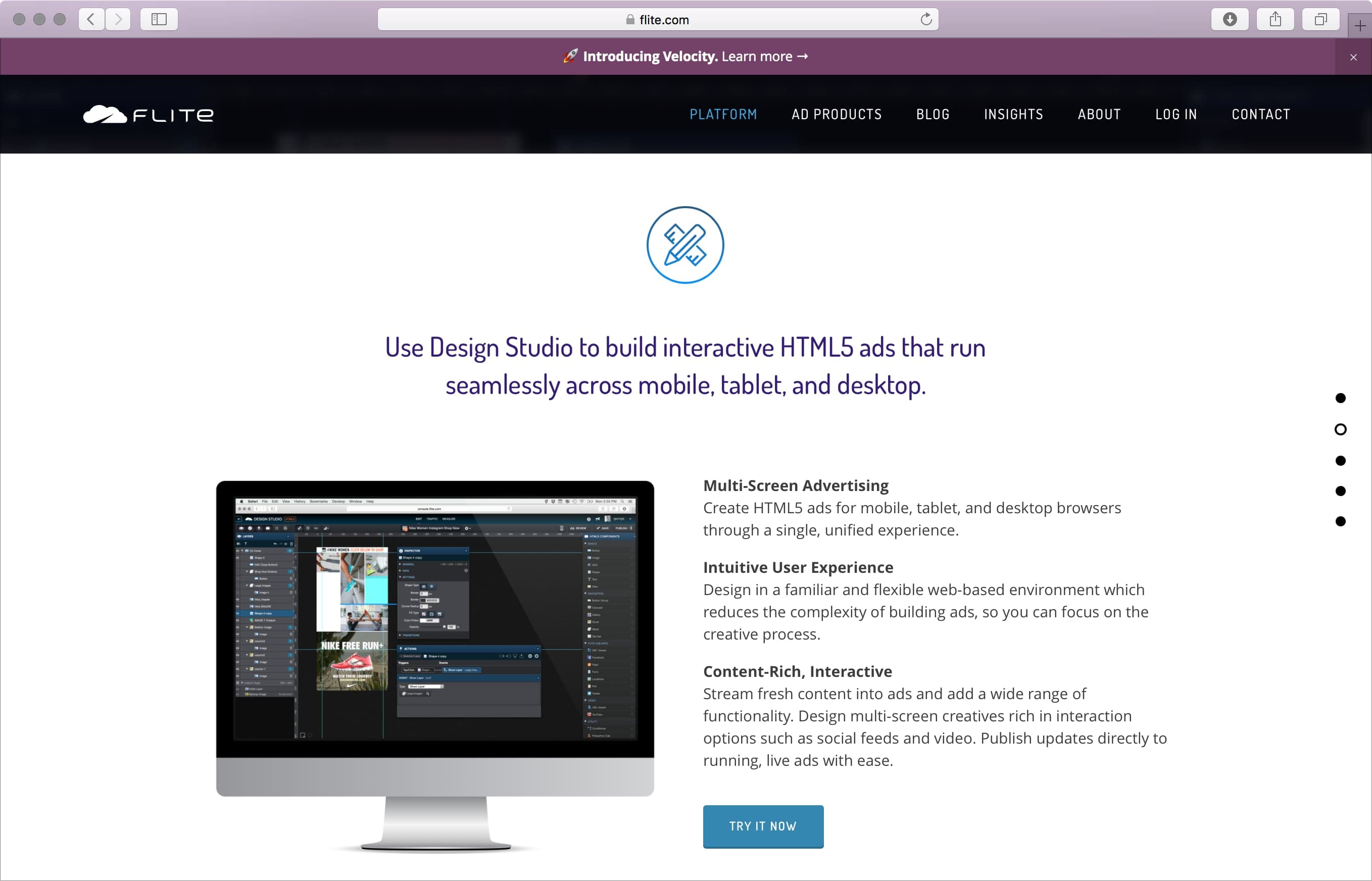Image resolution: width=1372 pixels, height=881 pixels.
Task: Open the Safari downloads button
Action: point(1230,20)
